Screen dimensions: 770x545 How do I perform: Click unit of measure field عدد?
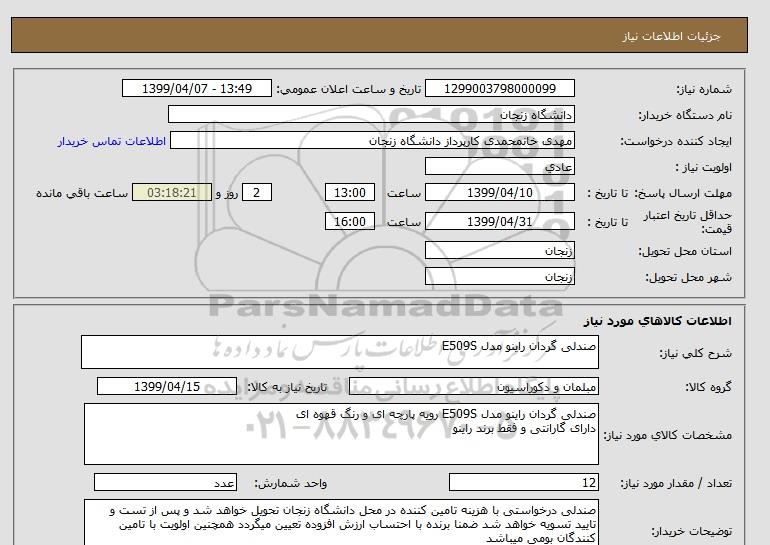coord(165,483)
